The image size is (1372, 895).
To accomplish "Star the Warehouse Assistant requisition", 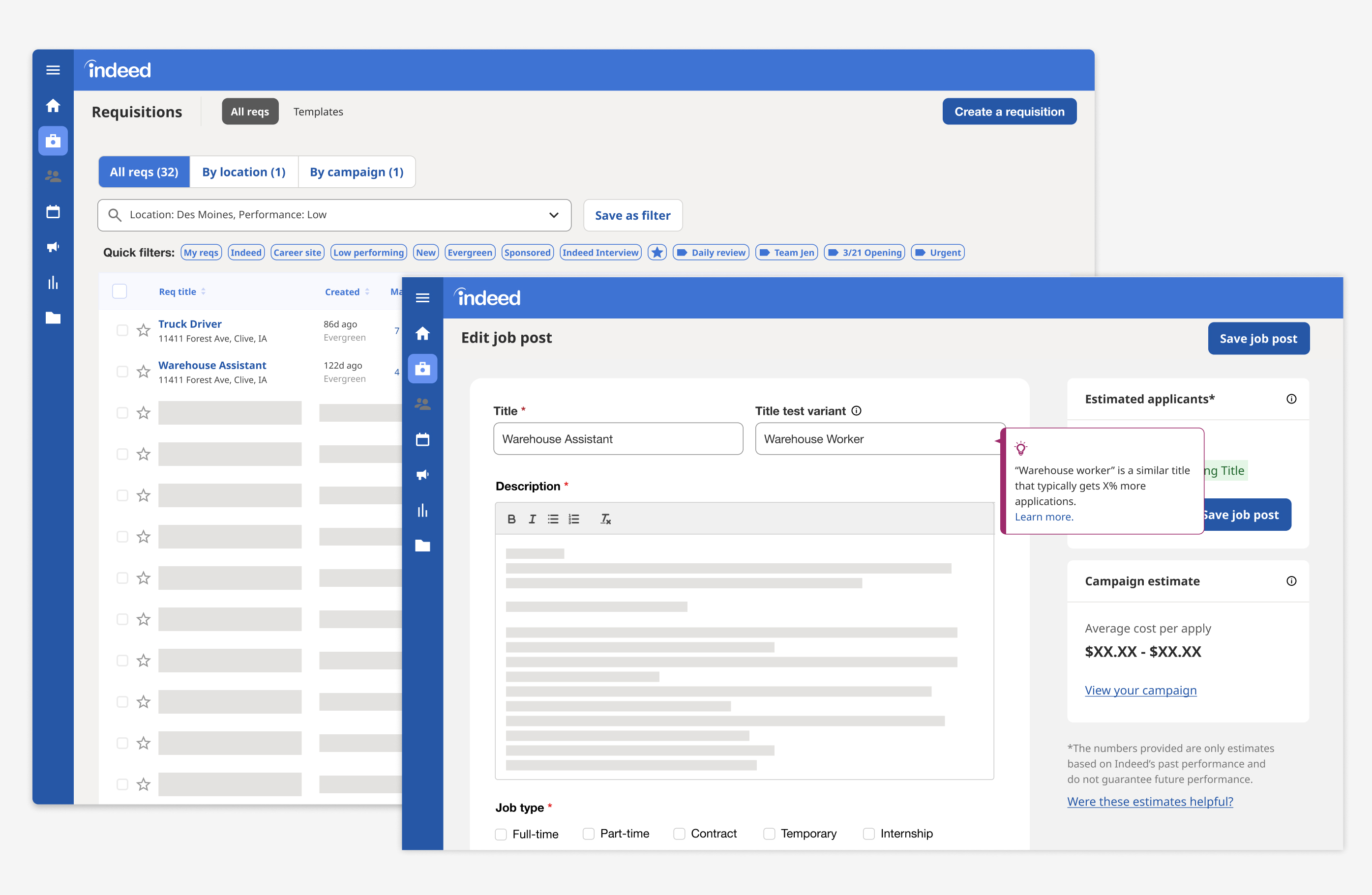I will (x=144, y=371).
